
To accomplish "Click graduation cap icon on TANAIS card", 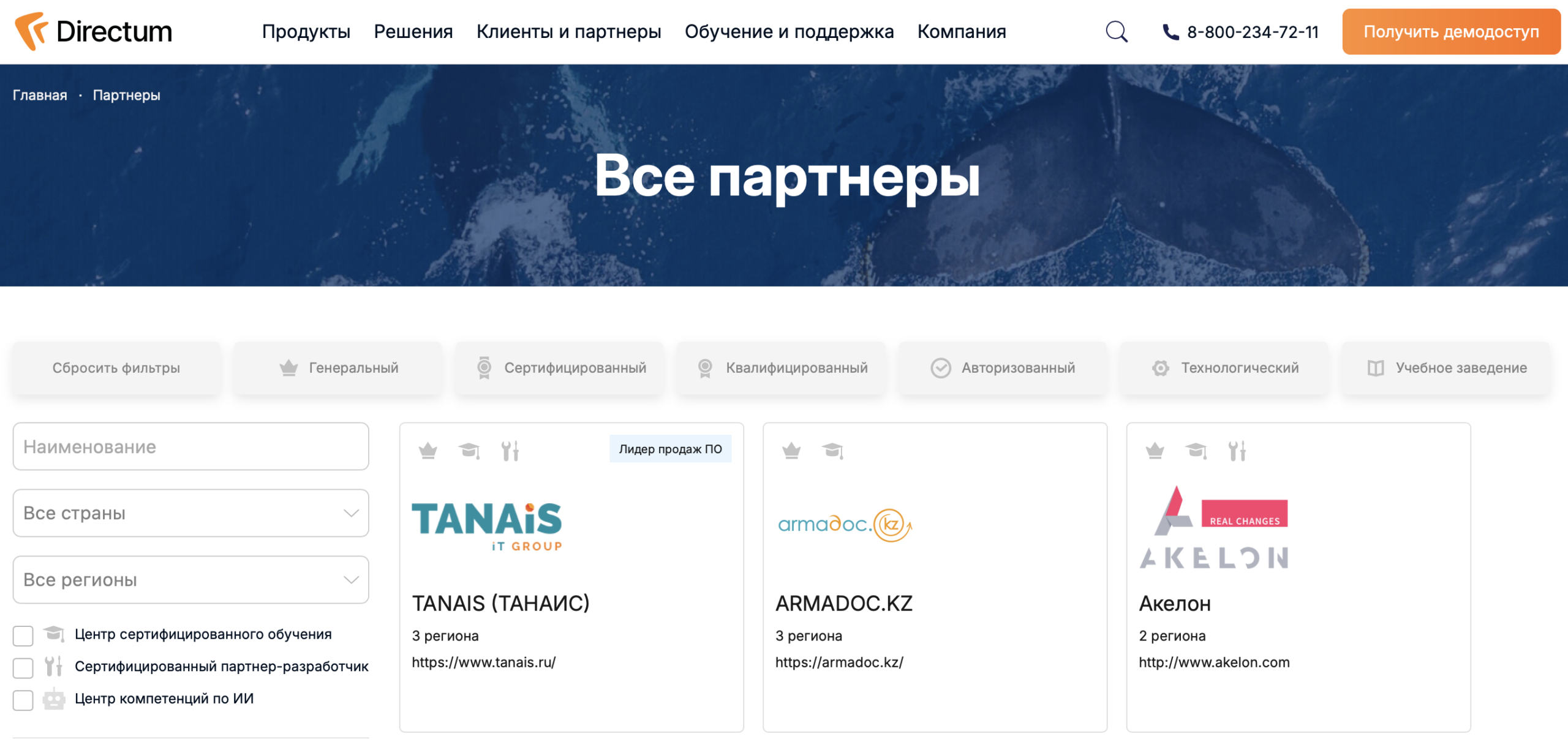I will click(x=469, y=451).
